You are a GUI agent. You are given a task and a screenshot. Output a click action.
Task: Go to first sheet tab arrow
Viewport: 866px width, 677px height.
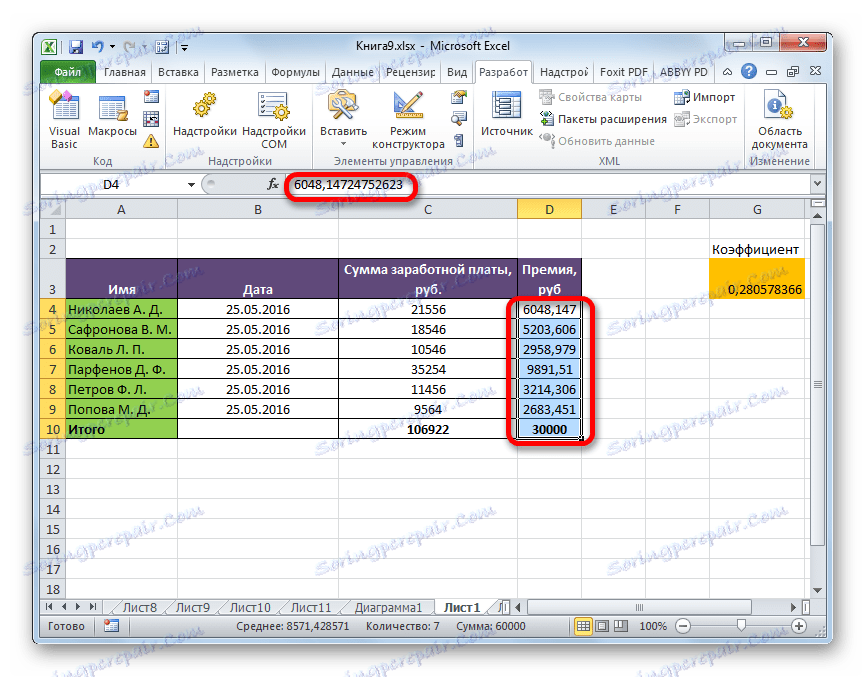tap(49, 607)
